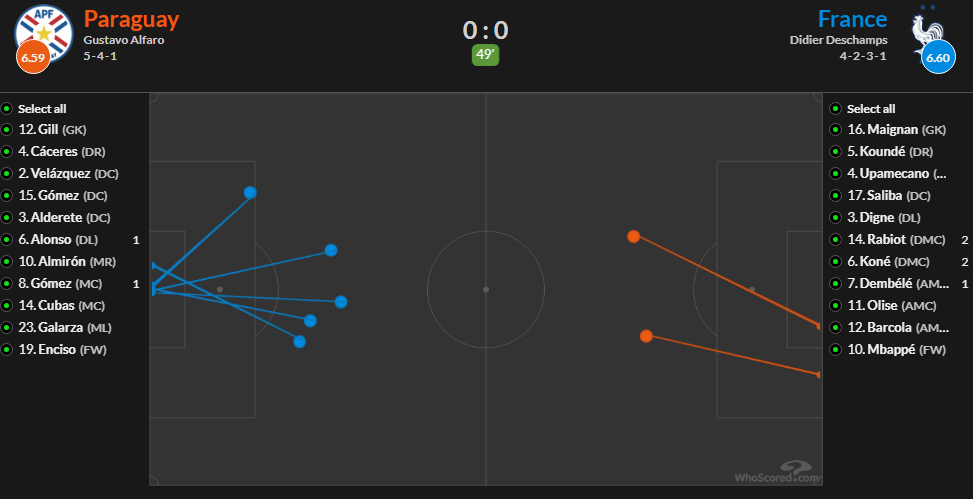Select the lower orange event dot
This screenshot has height=499, width=973.
tap(646, 336)
